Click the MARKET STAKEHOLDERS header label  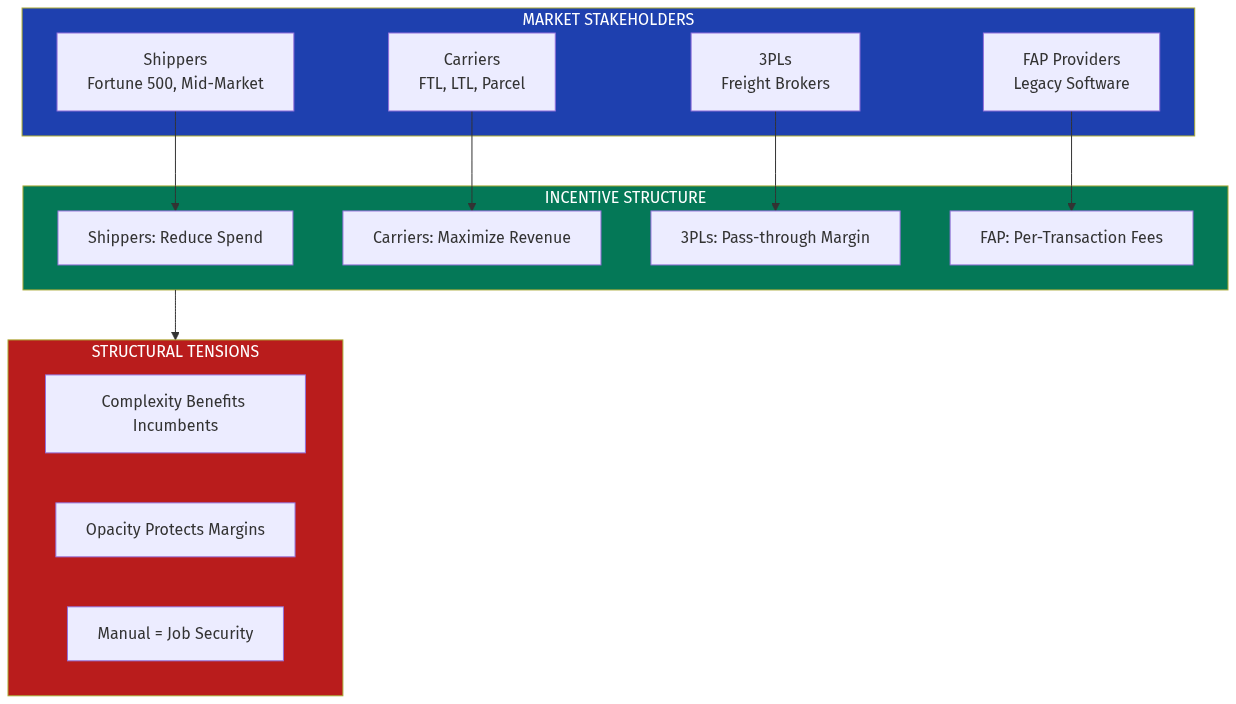pos(608,18)
